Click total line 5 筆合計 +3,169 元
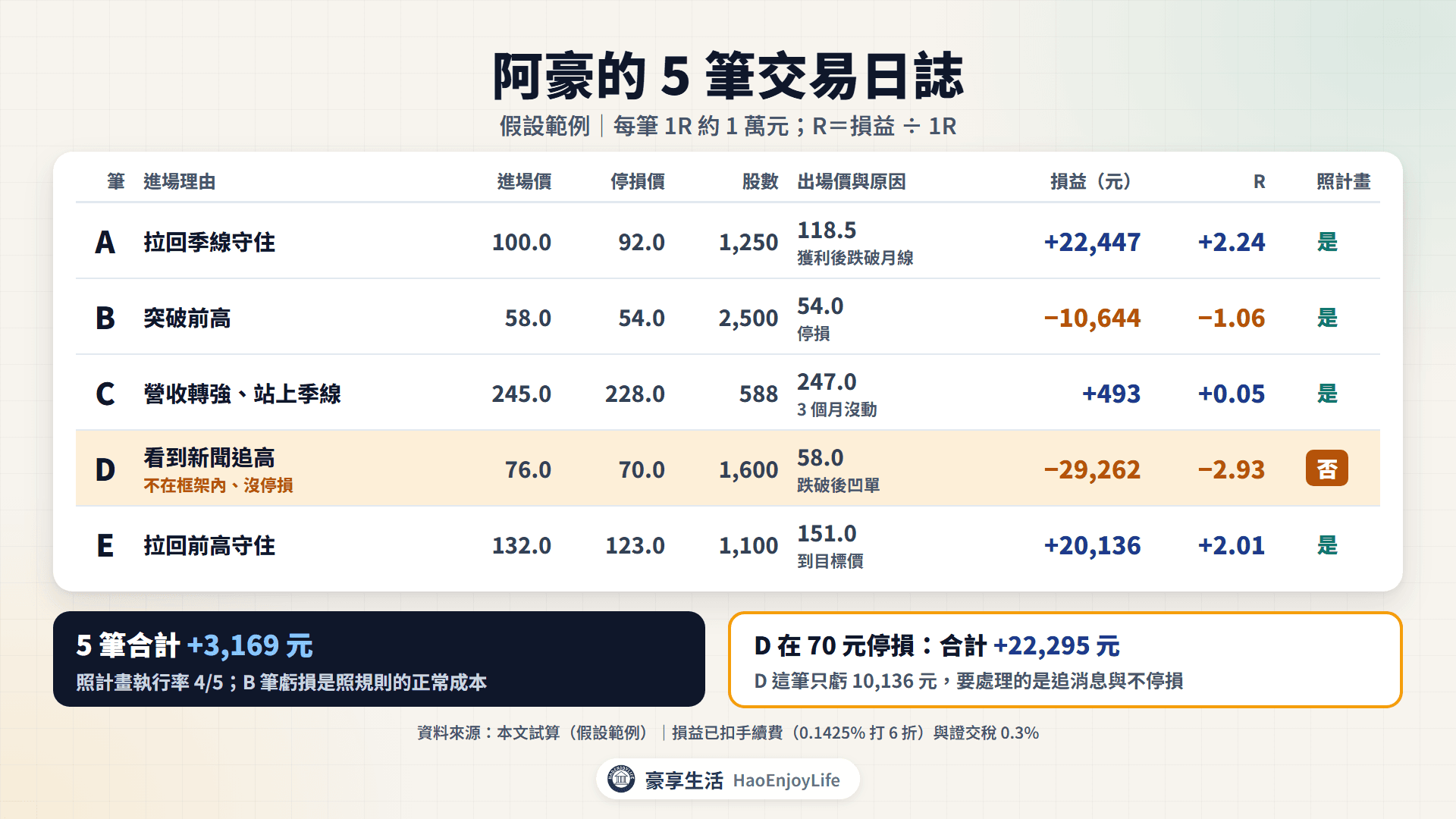 click(x=194, y=645)
